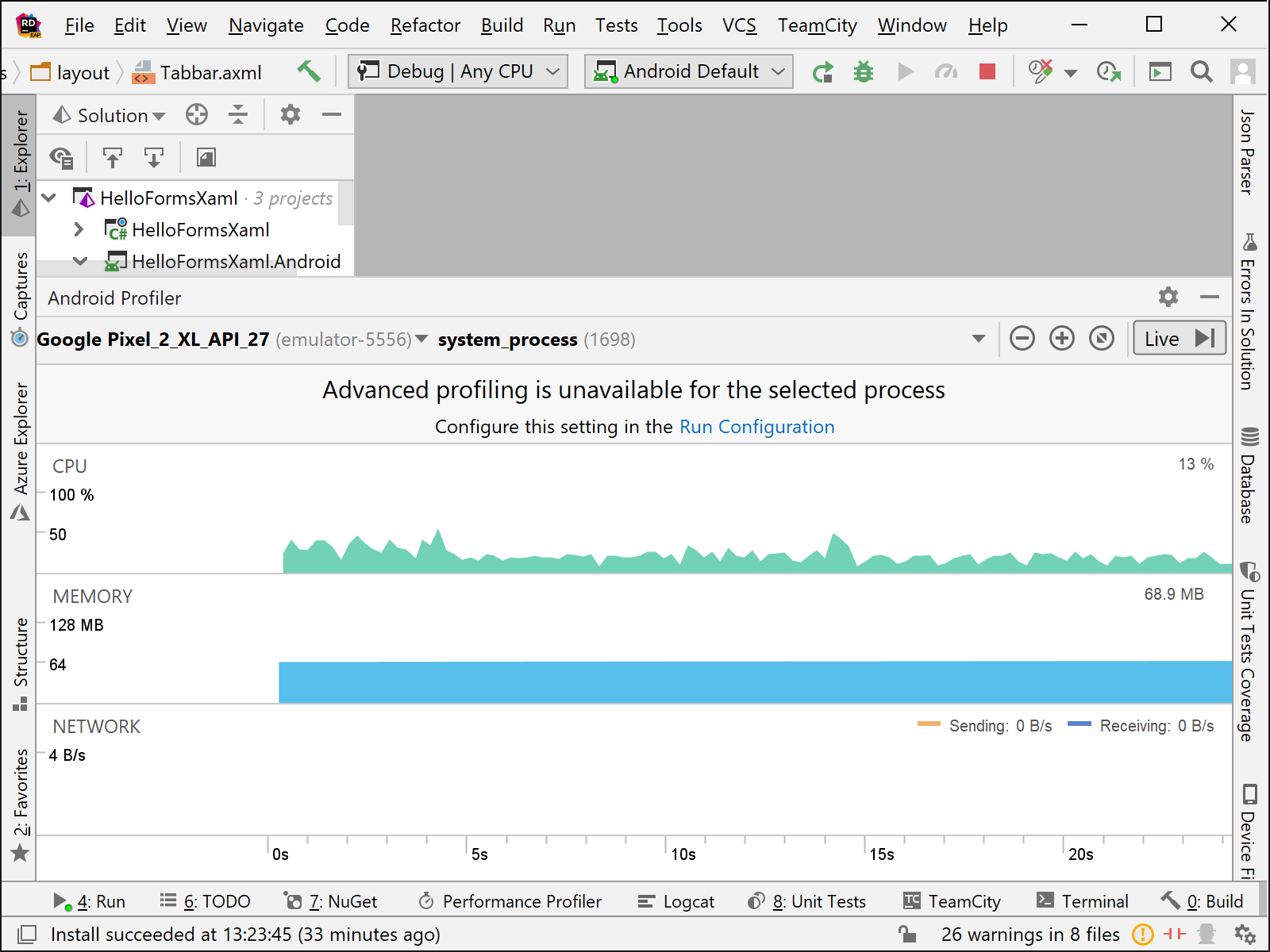Open the Build tool window
This screenshot has height=952, width=1270.
click(1203, 901)
